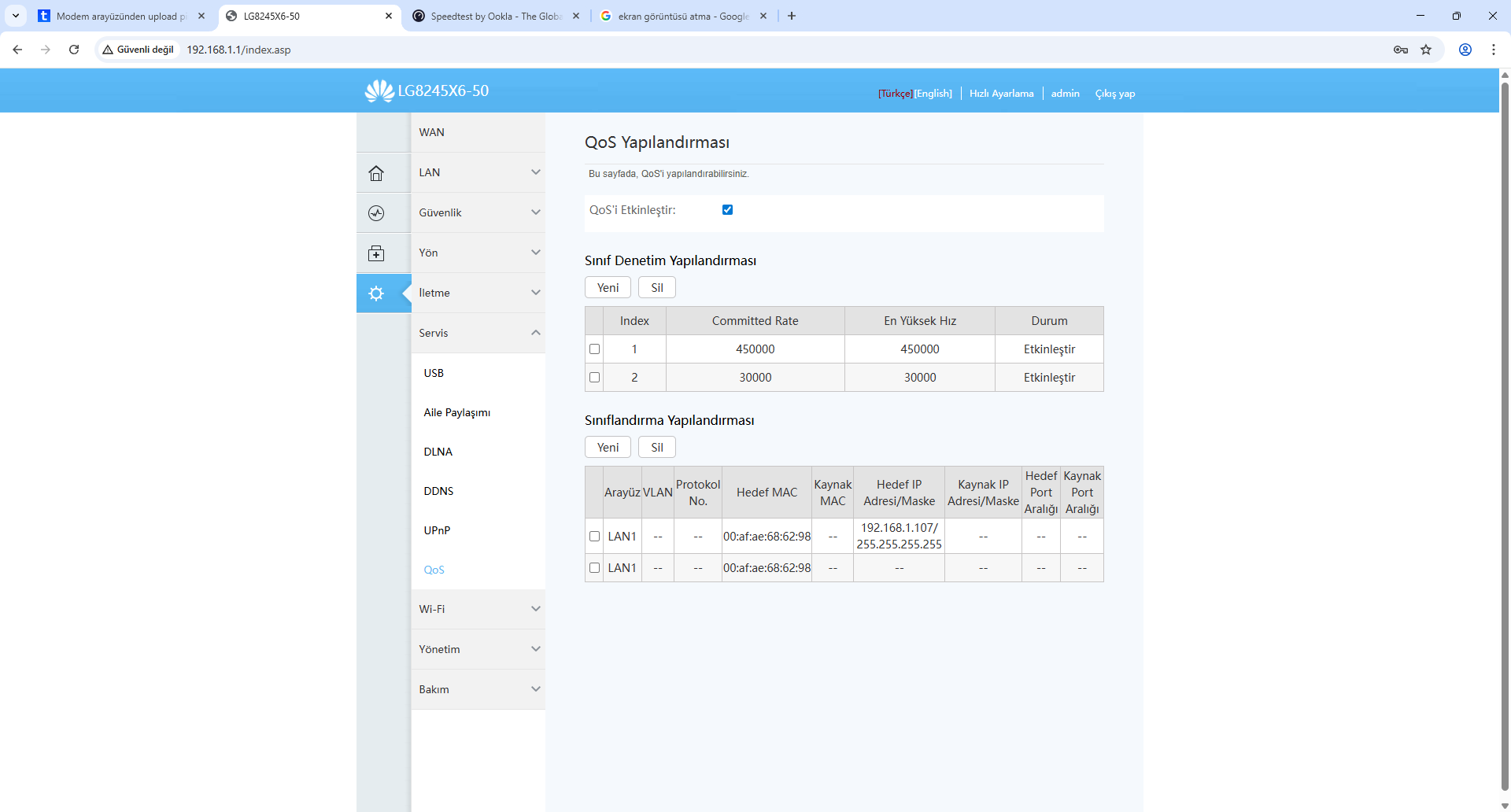
Task: Open Hızlı Ayarlama link
Action: (1002, 94)
